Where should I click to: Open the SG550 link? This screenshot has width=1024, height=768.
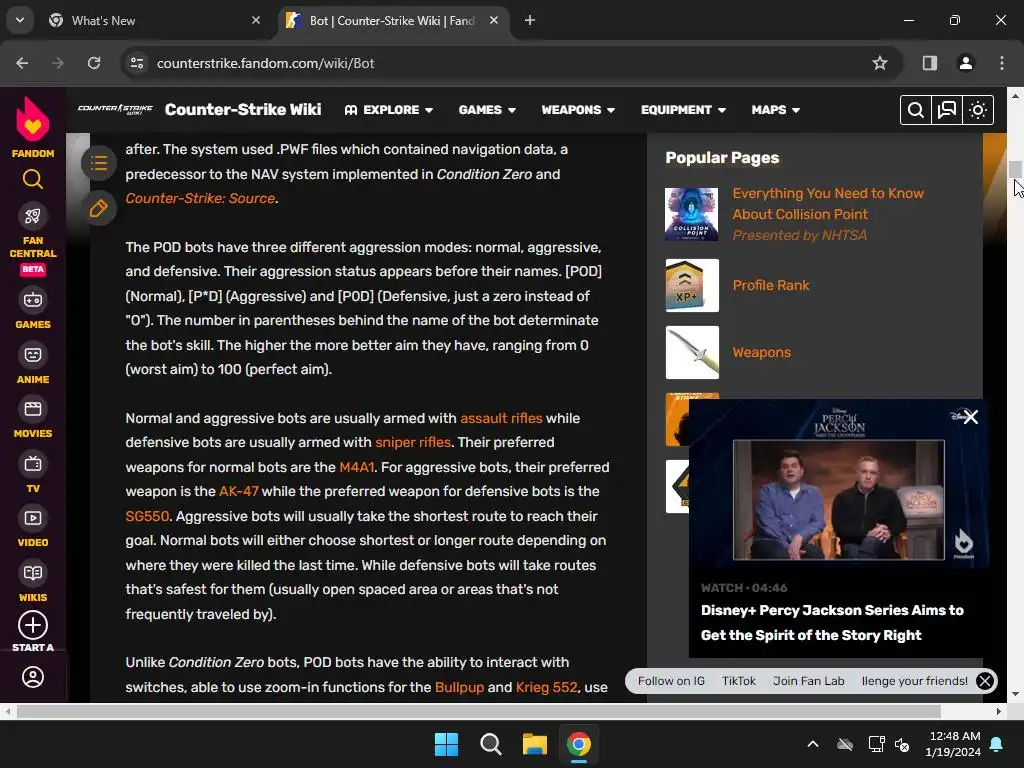point(147,516)
